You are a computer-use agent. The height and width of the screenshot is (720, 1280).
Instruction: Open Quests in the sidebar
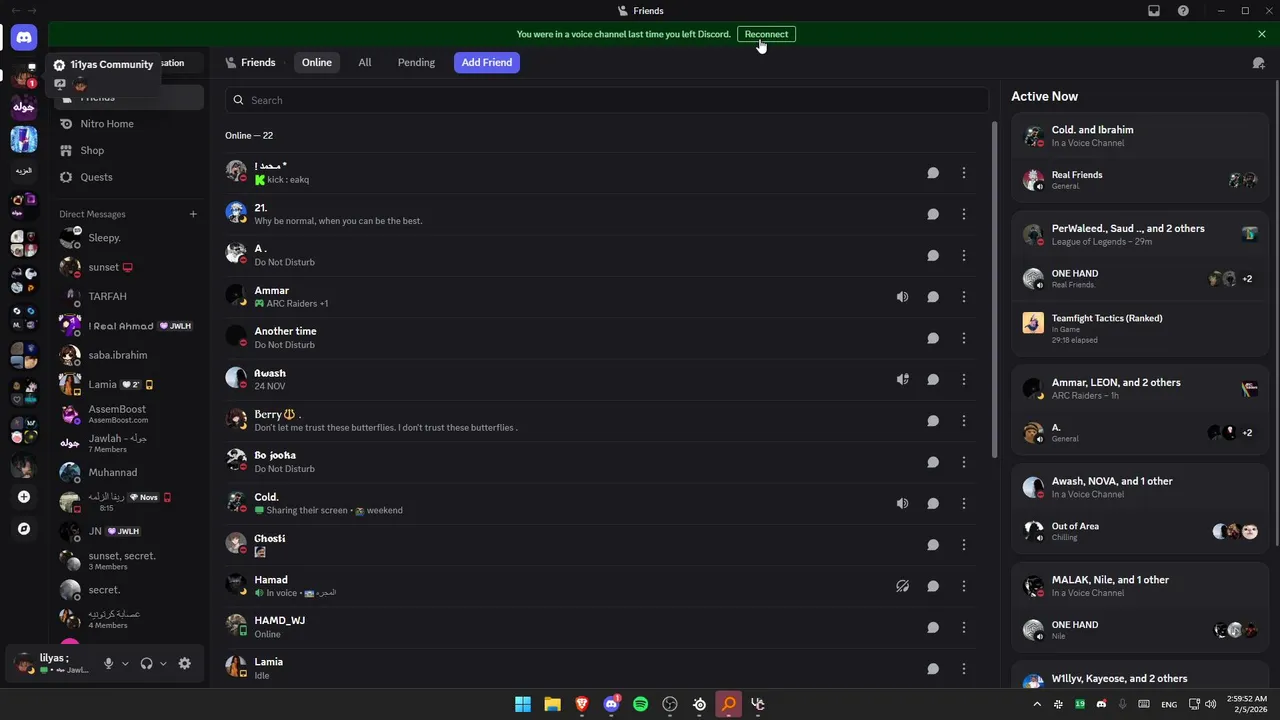[x=129, y=177]
